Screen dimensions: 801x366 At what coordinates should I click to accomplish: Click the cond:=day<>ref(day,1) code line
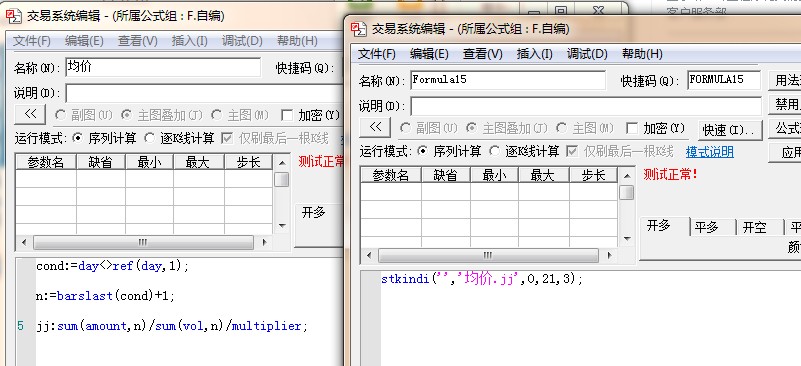(112, 266)
